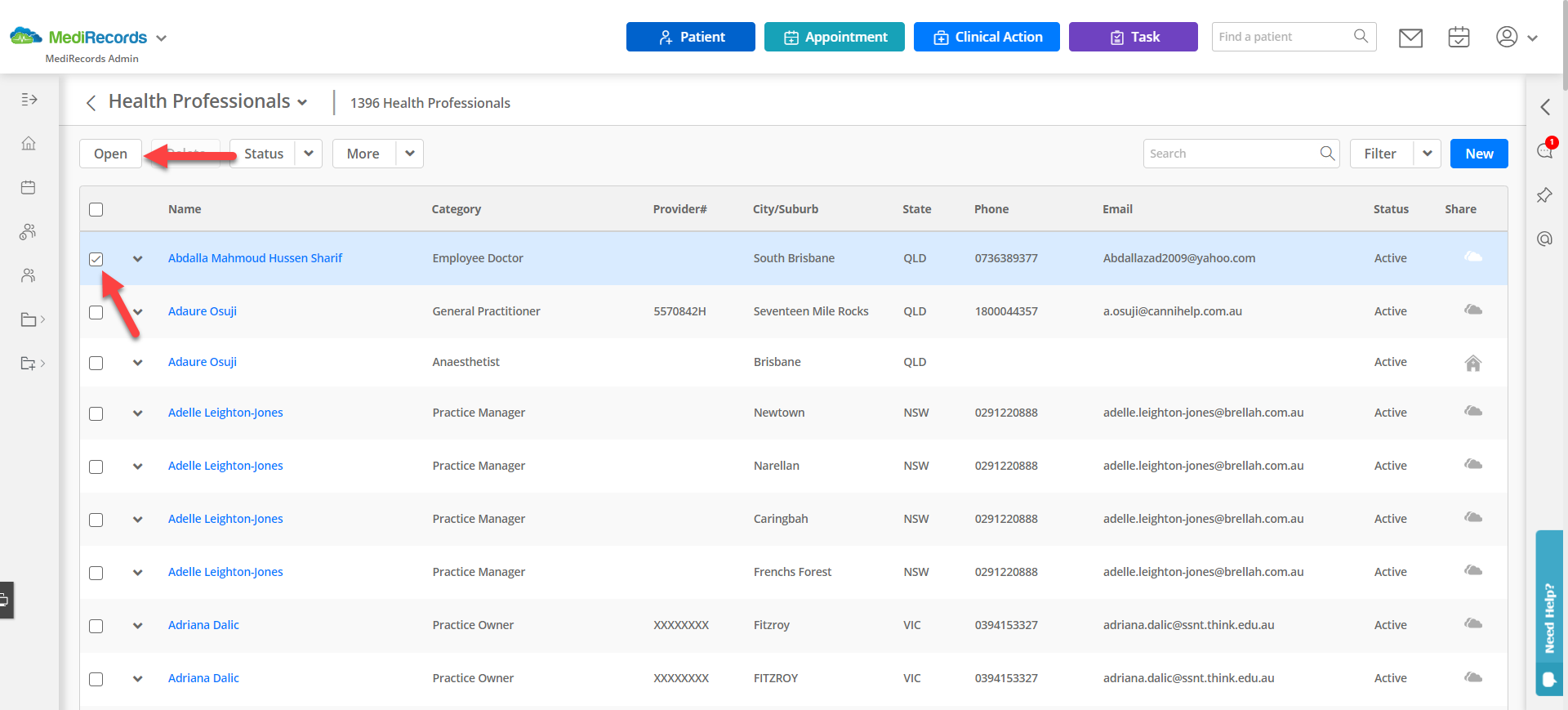Screen dimensions: 1568x710
Task: Sort by the Status column header
Action: (x=1391, y=209)
